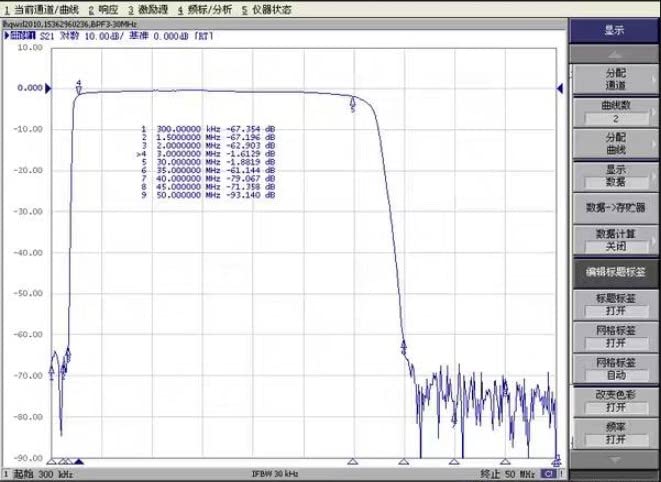
Task: Click the left reference level pointer at 0.000
Action: click(x=48, y=88)
